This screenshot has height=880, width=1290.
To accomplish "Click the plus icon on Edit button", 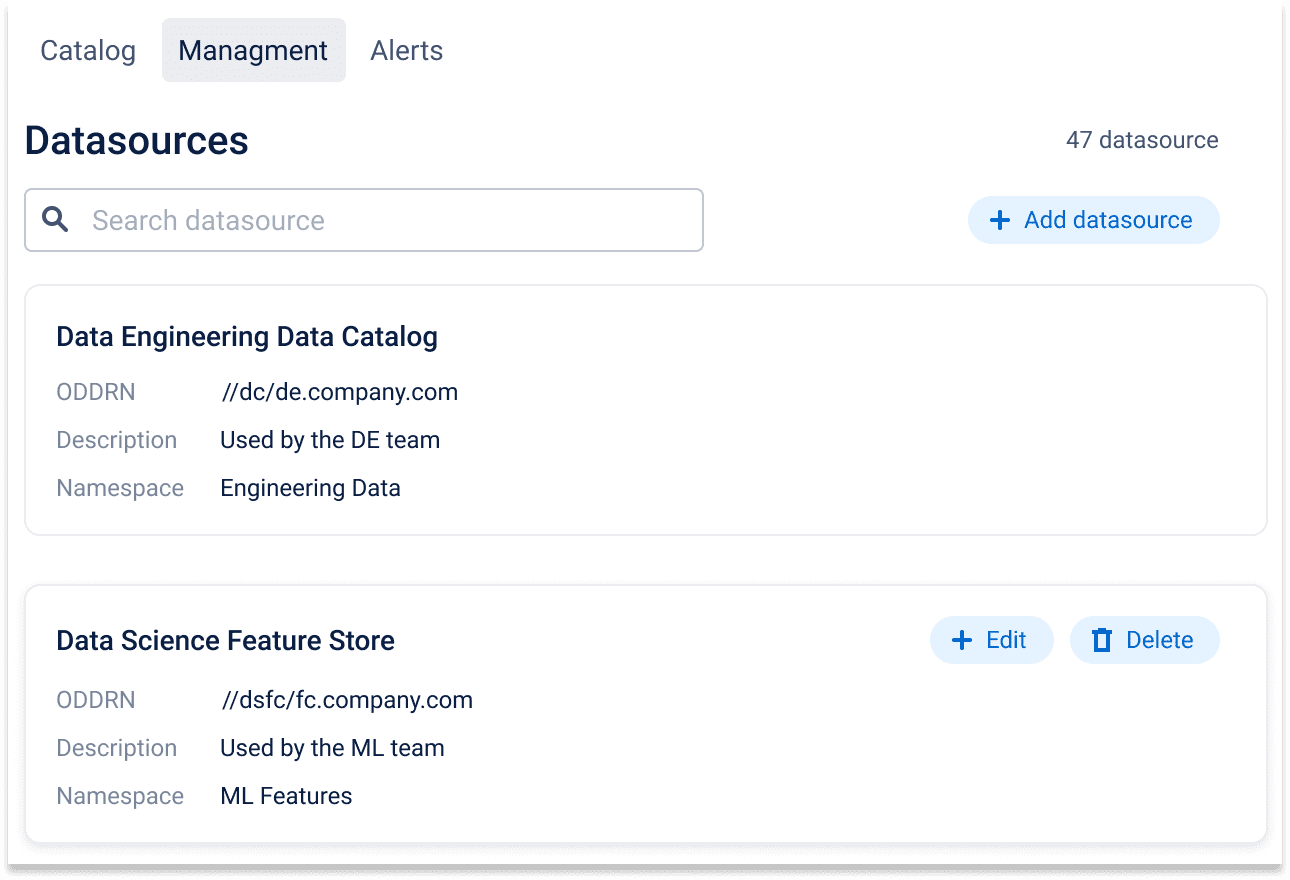I will (x=962, y=640).
